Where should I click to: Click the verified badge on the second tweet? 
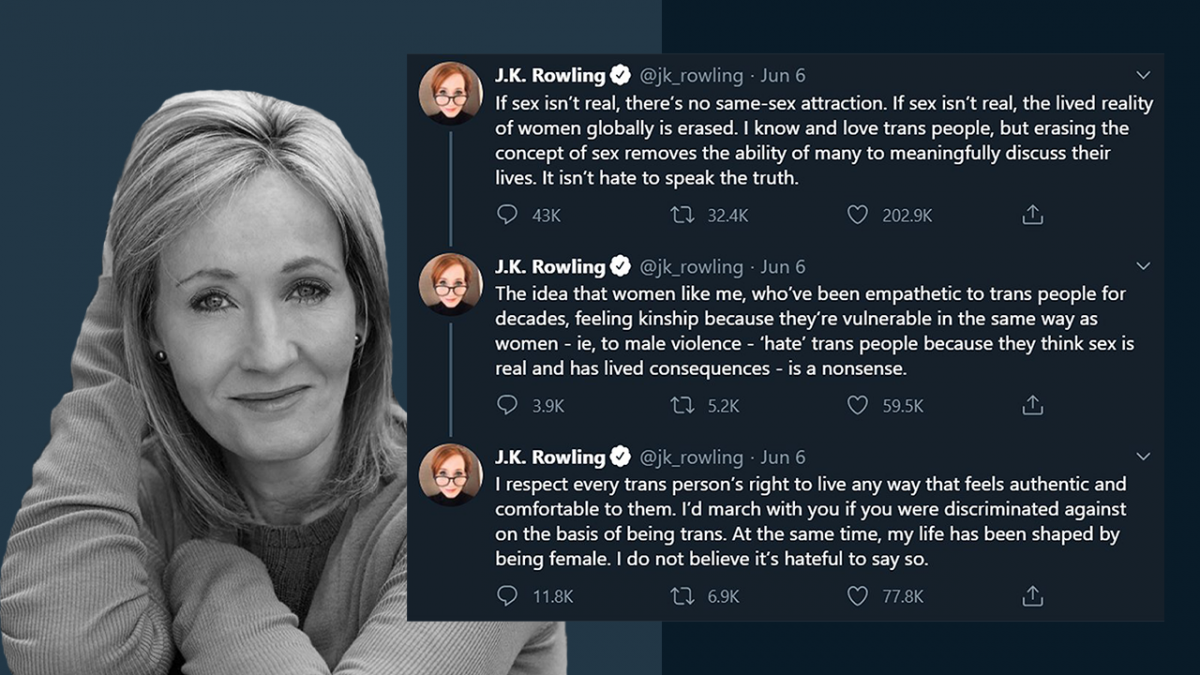[x=621, y=266]
